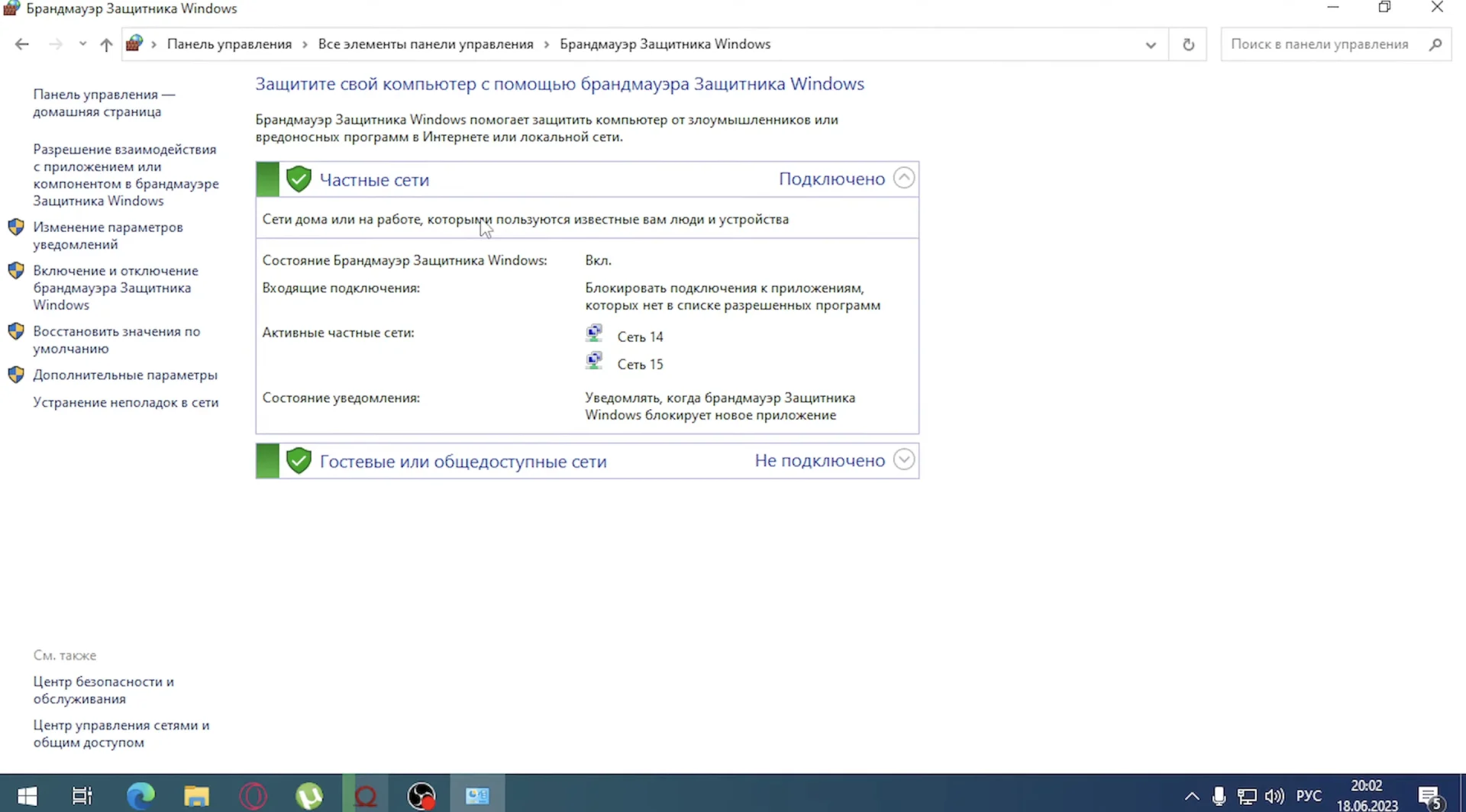1466x812 pixels.
Task: Click the 'Сеть 15' network icon
Action: [594, 361]
